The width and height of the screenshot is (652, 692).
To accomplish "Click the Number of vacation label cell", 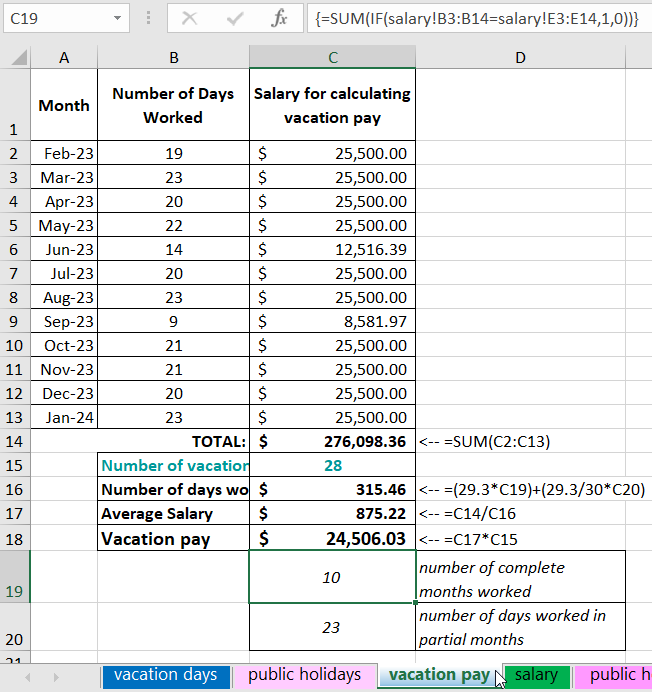I will 173,465.
